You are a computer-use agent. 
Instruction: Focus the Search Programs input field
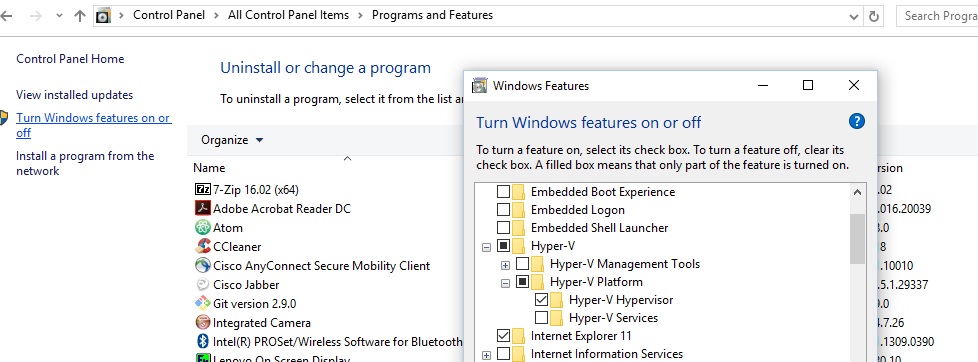(x=937, y=16)
